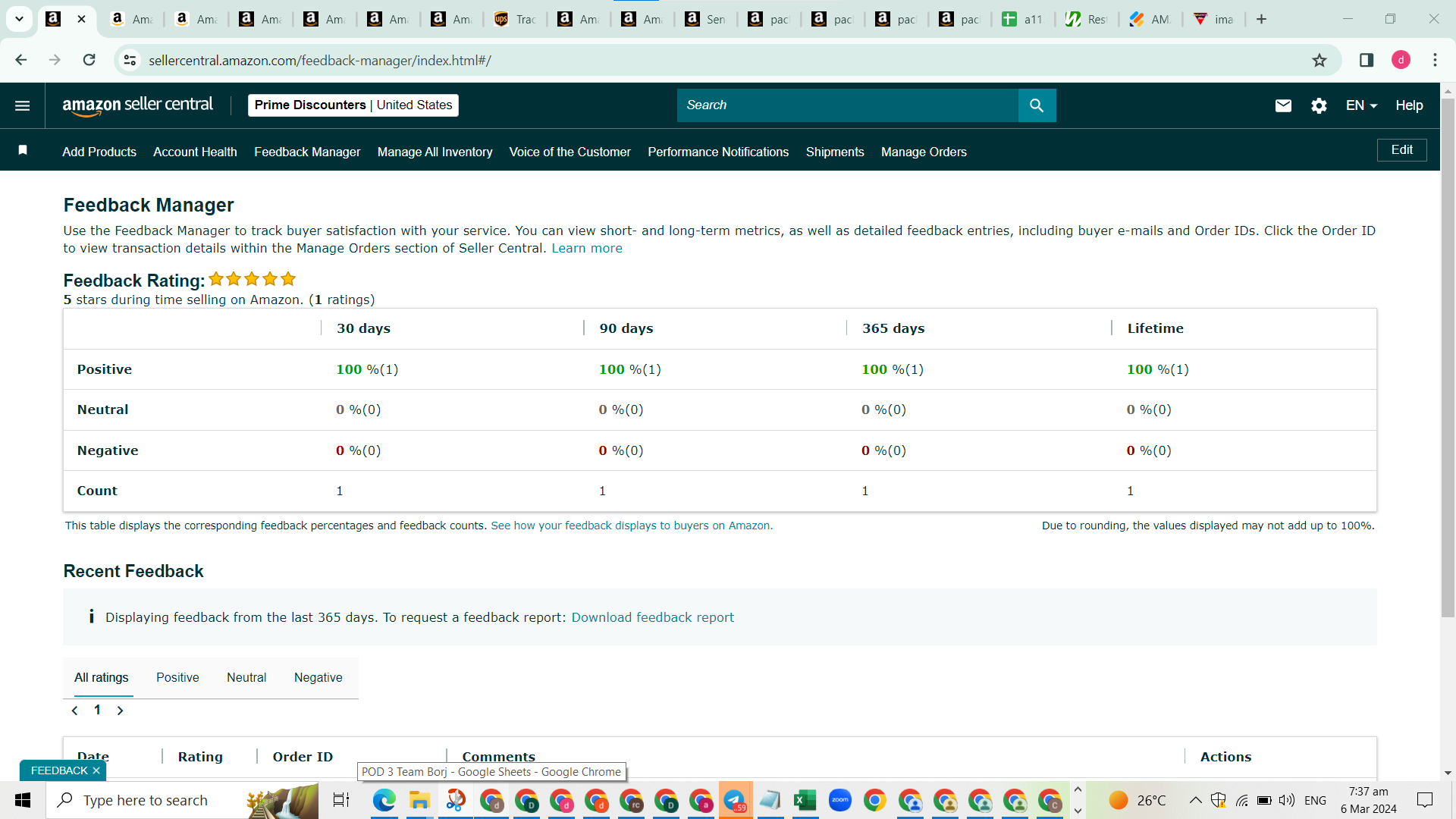Image resolution: width=1456 pixels, height=819 pixels.
Task: Open File Explorer from the taskbar
Action: coord(419,800)
